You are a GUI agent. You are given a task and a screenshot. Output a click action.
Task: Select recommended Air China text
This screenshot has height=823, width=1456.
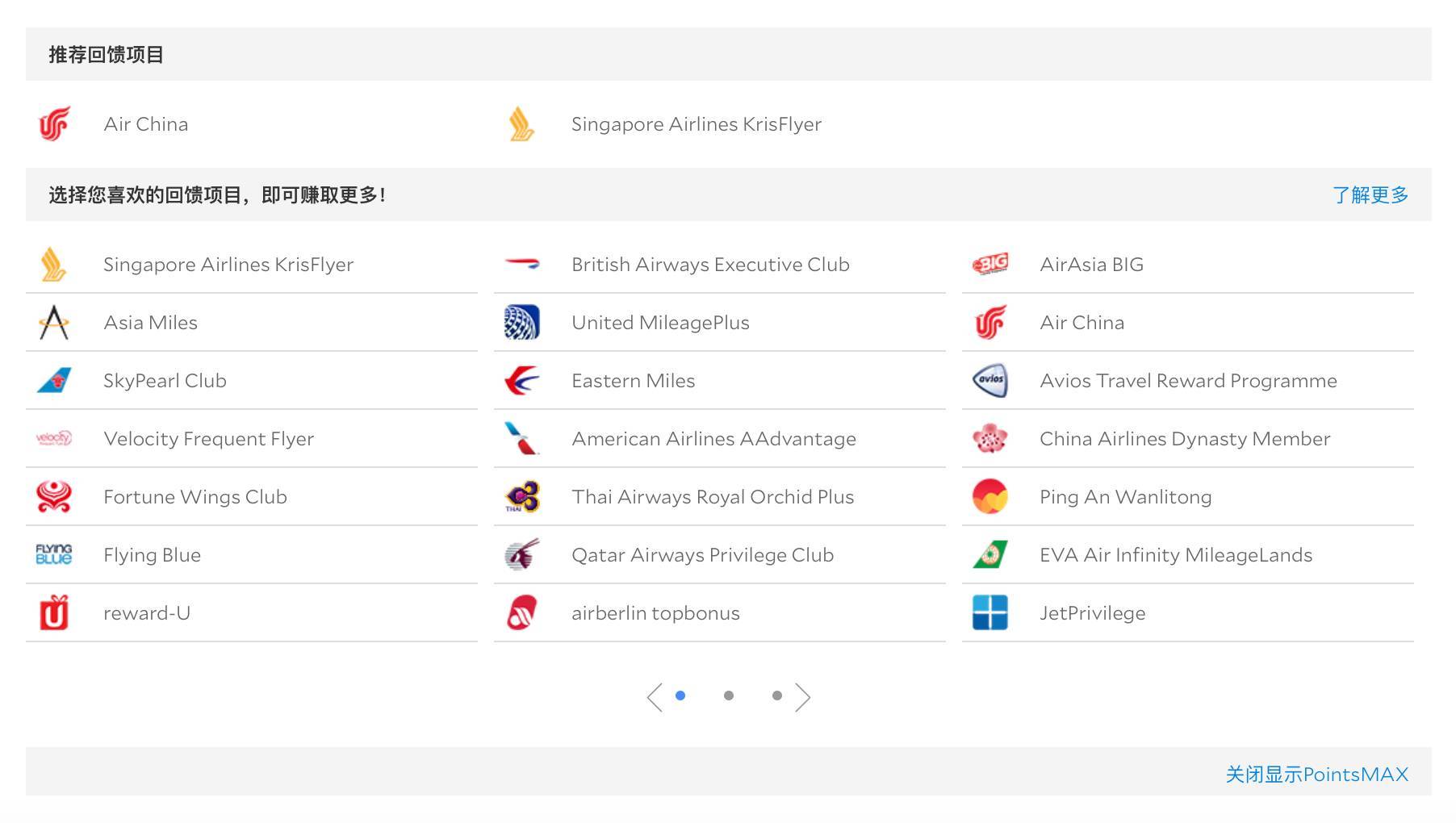pyautogui.click(x=146, y=124)
